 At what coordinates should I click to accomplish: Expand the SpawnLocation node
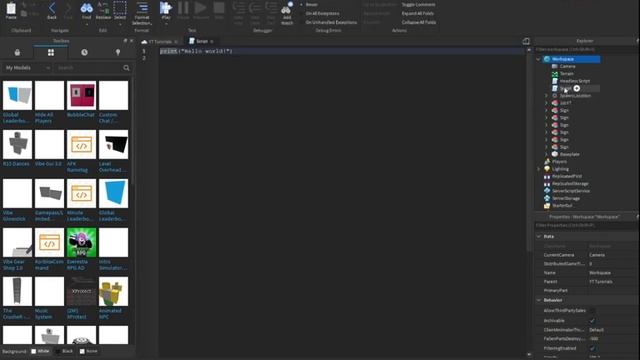547,96
